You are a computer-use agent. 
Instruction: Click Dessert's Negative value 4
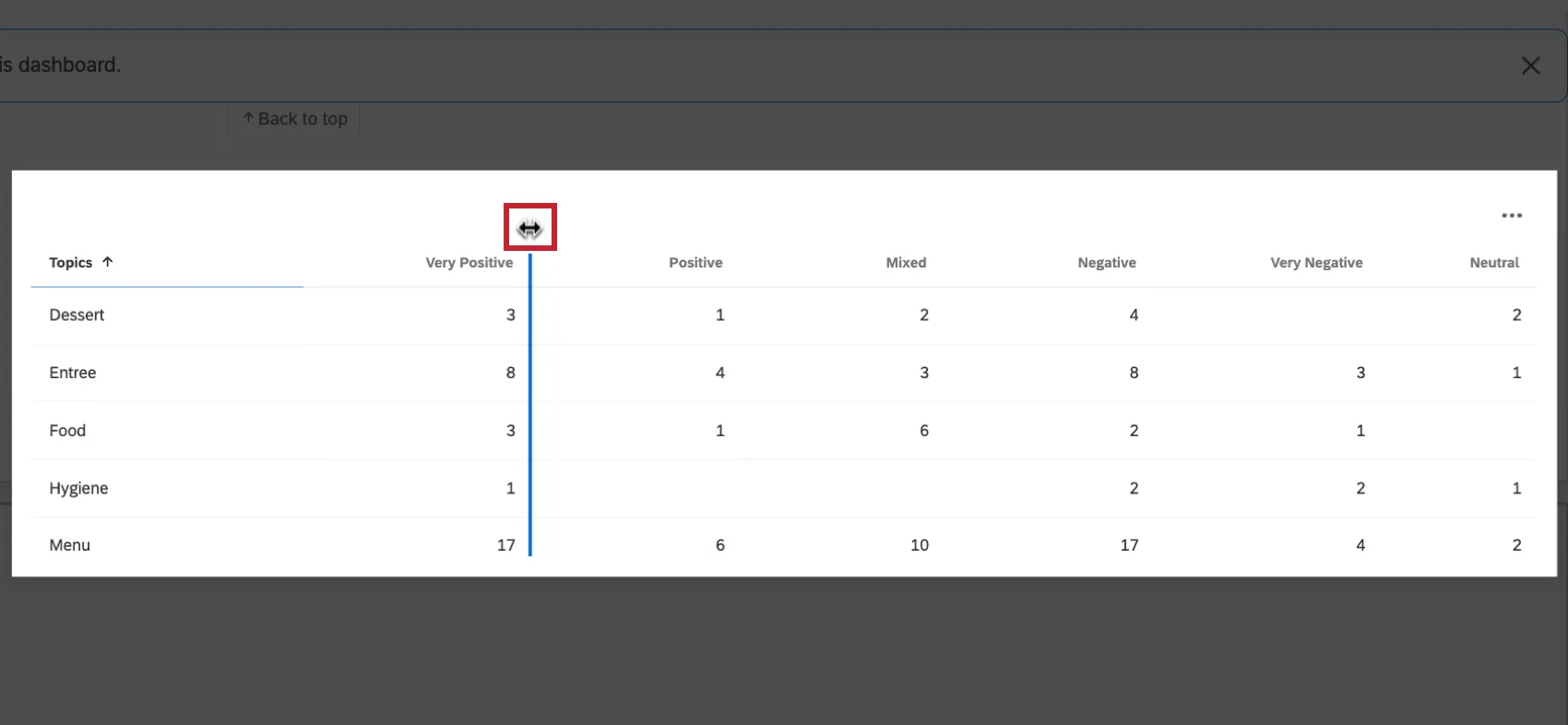coord(1134,315)
